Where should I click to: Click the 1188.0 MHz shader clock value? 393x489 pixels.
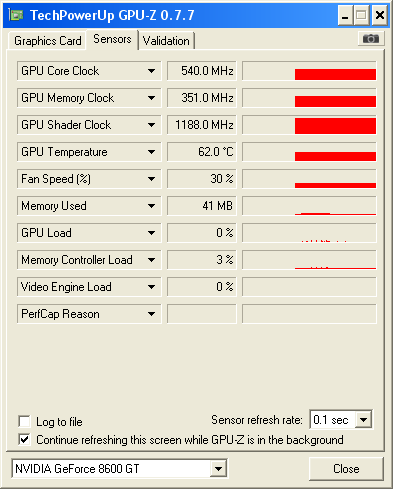pos(202,125)
